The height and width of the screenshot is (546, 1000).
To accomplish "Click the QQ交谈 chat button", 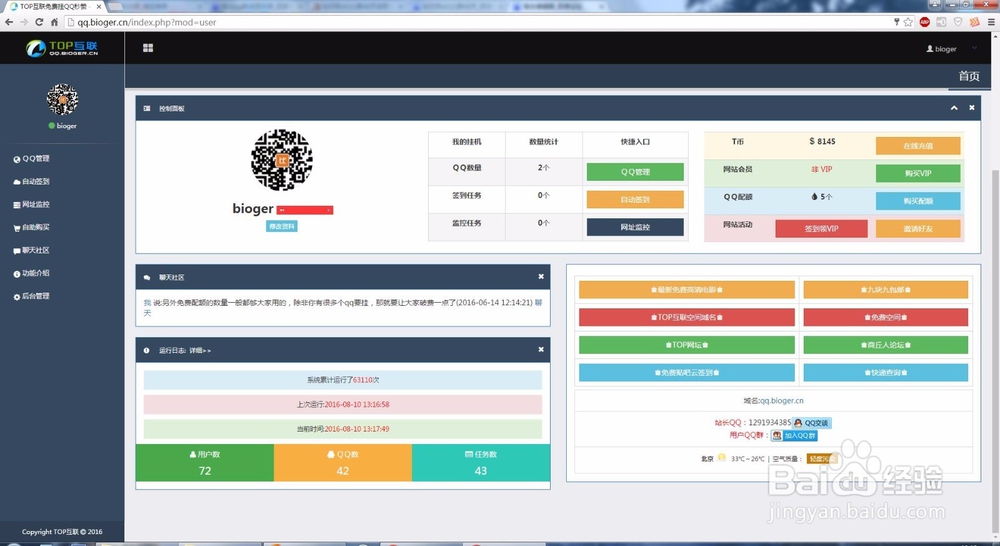I will point(812,423).
